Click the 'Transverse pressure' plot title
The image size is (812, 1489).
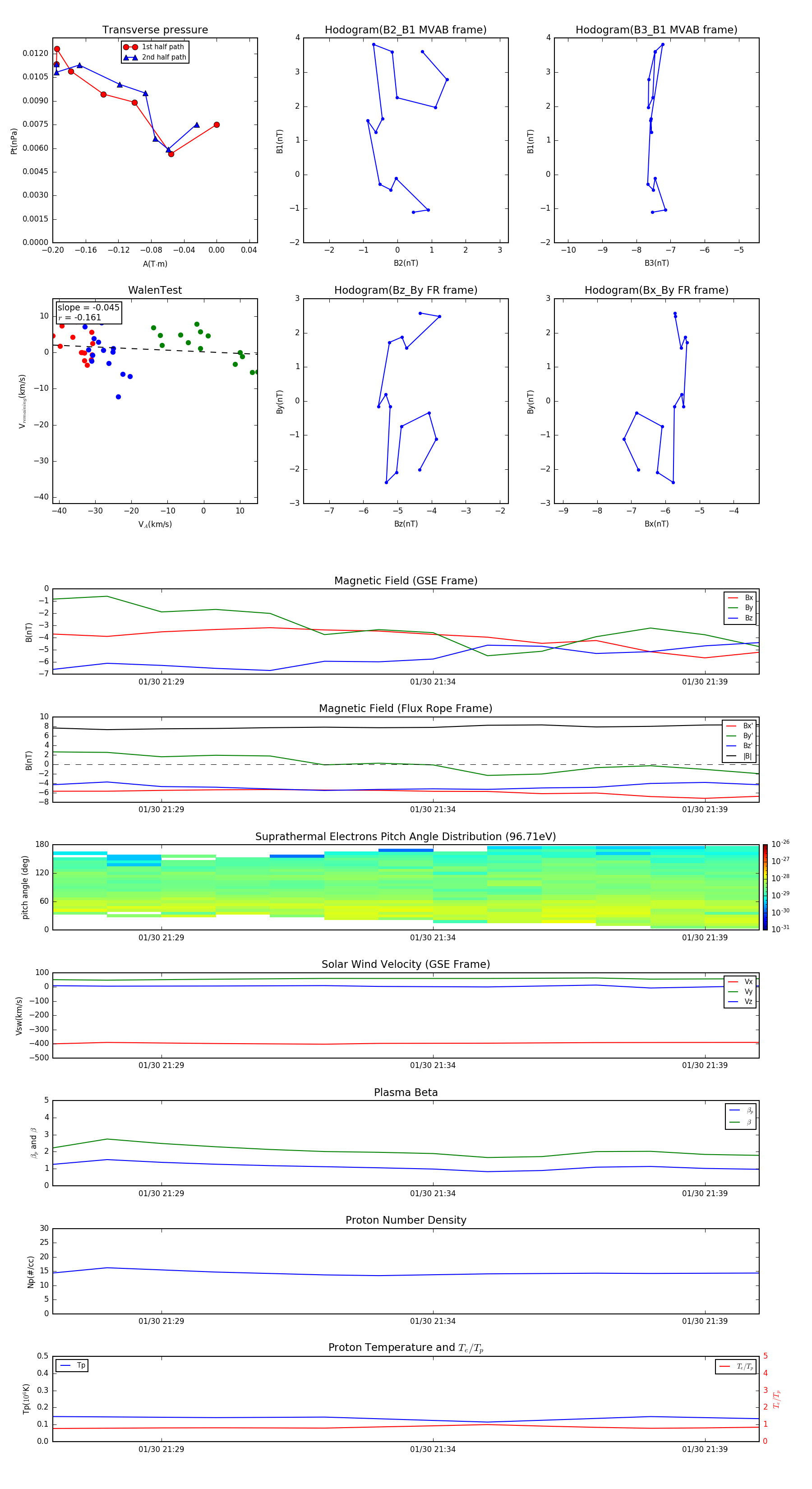pos(155,29)
